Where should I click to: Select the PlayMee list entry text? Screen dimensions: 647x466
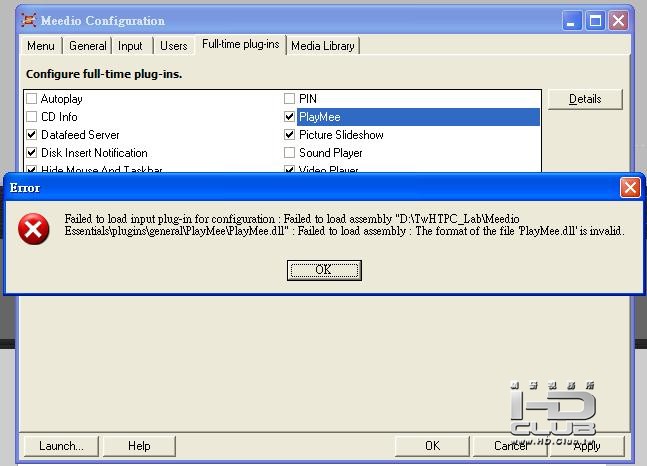(x=320, y=117)
